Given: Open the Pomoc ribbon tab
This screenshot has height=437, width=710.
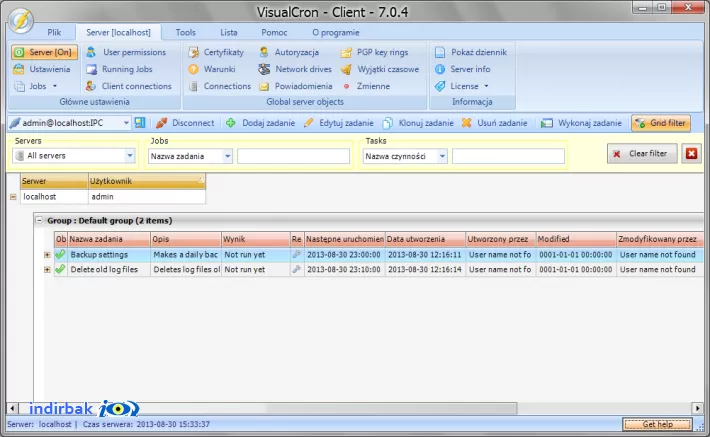Looking at the screenshot, I should [x=274, y=32].
